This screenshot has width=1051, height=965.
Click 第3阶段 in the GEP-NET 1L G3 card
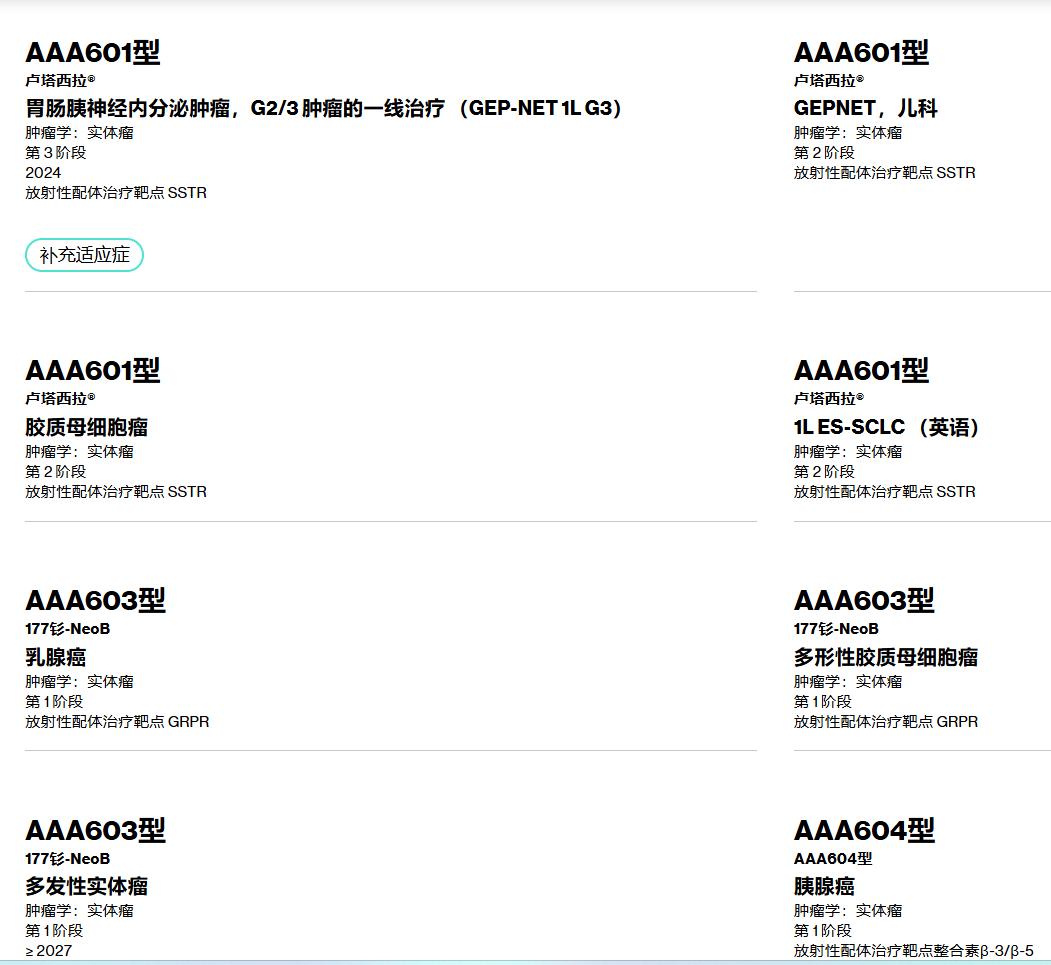56,153
